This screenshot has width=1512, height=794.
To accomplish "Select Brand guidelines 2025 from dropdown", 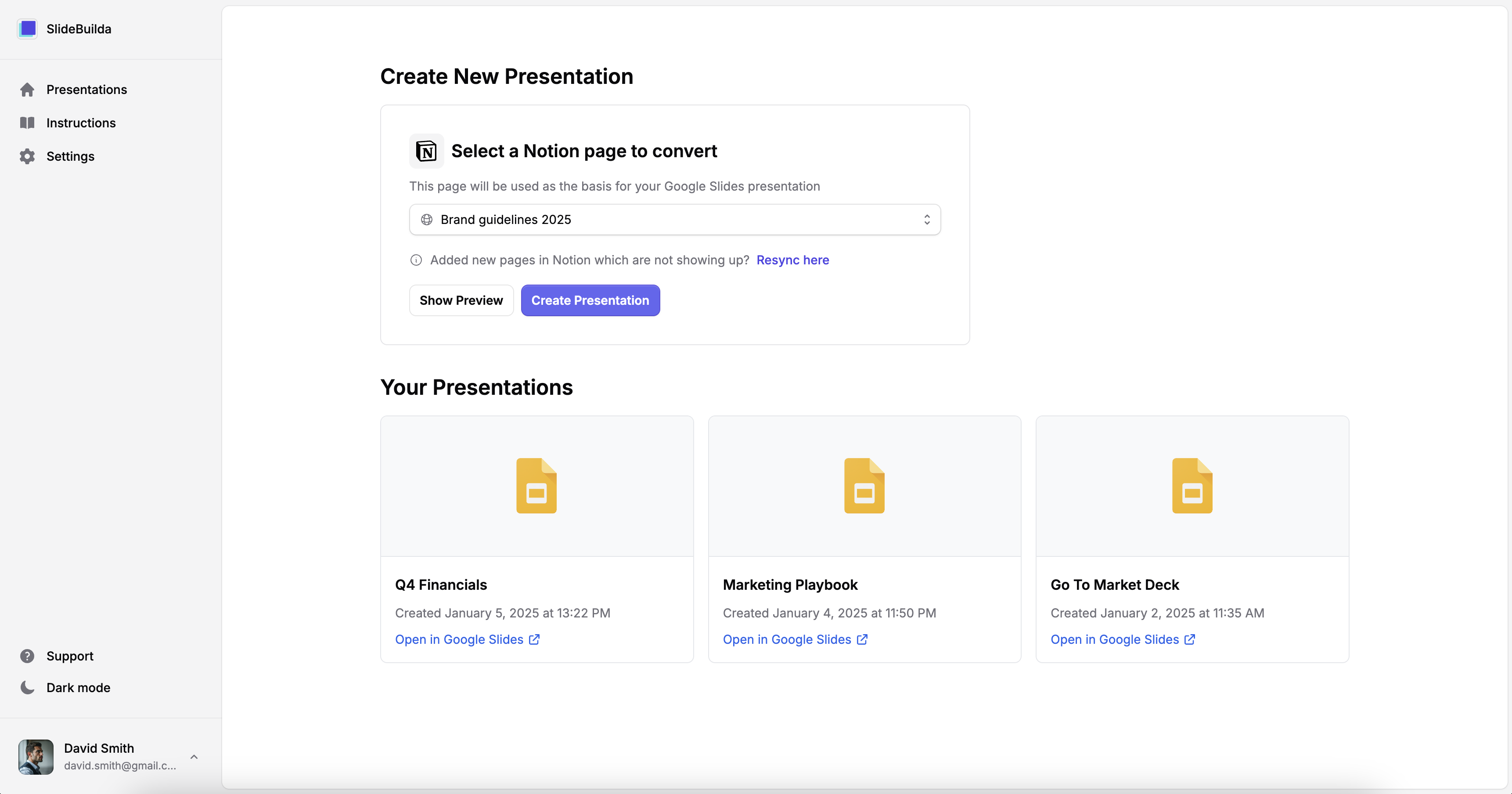I will point(676,219).
